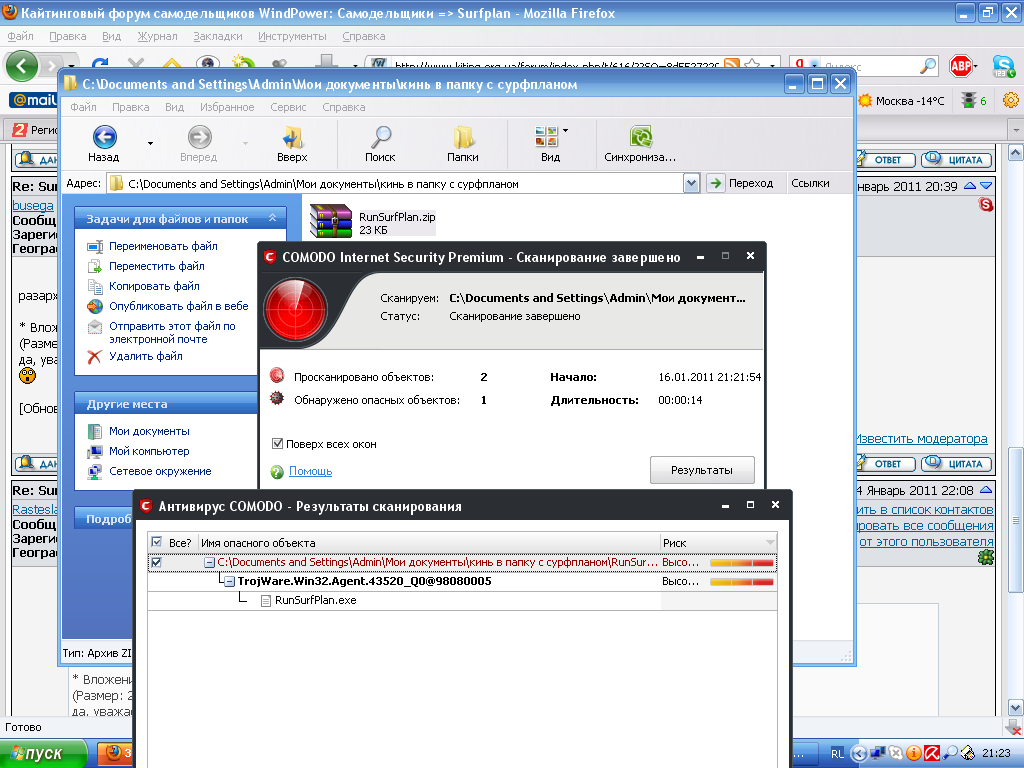1024x768 pixels.
Task: Open the View (Вид) toolbar dropdown arrow
Action: 565,131
